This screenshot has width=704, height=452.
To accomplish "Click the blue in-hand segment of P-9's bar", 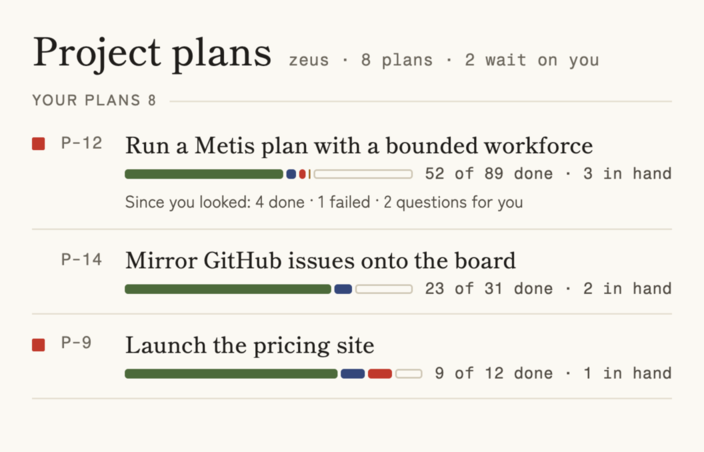I will coord(352,373).
